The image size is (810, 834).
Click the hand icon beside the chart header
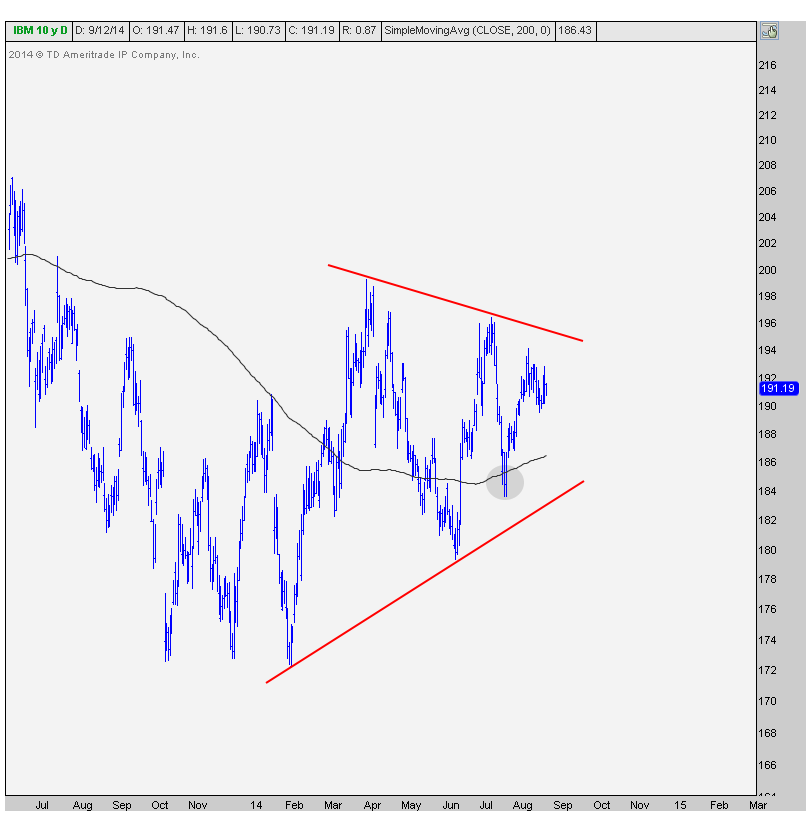769,31
